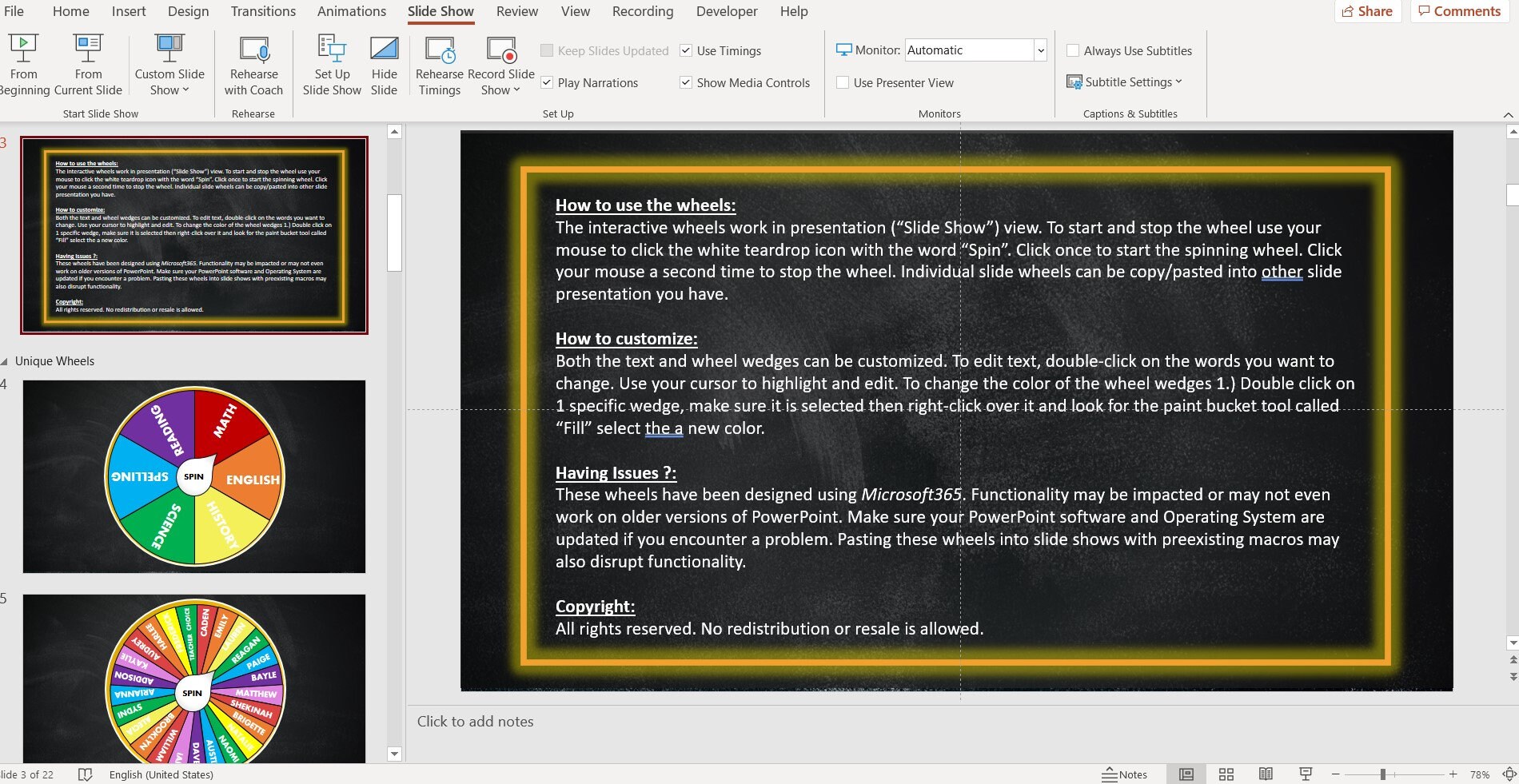Switch to Slide Sorter view
Viewport: 1519px width, 784px height.
coord(1226,774)
